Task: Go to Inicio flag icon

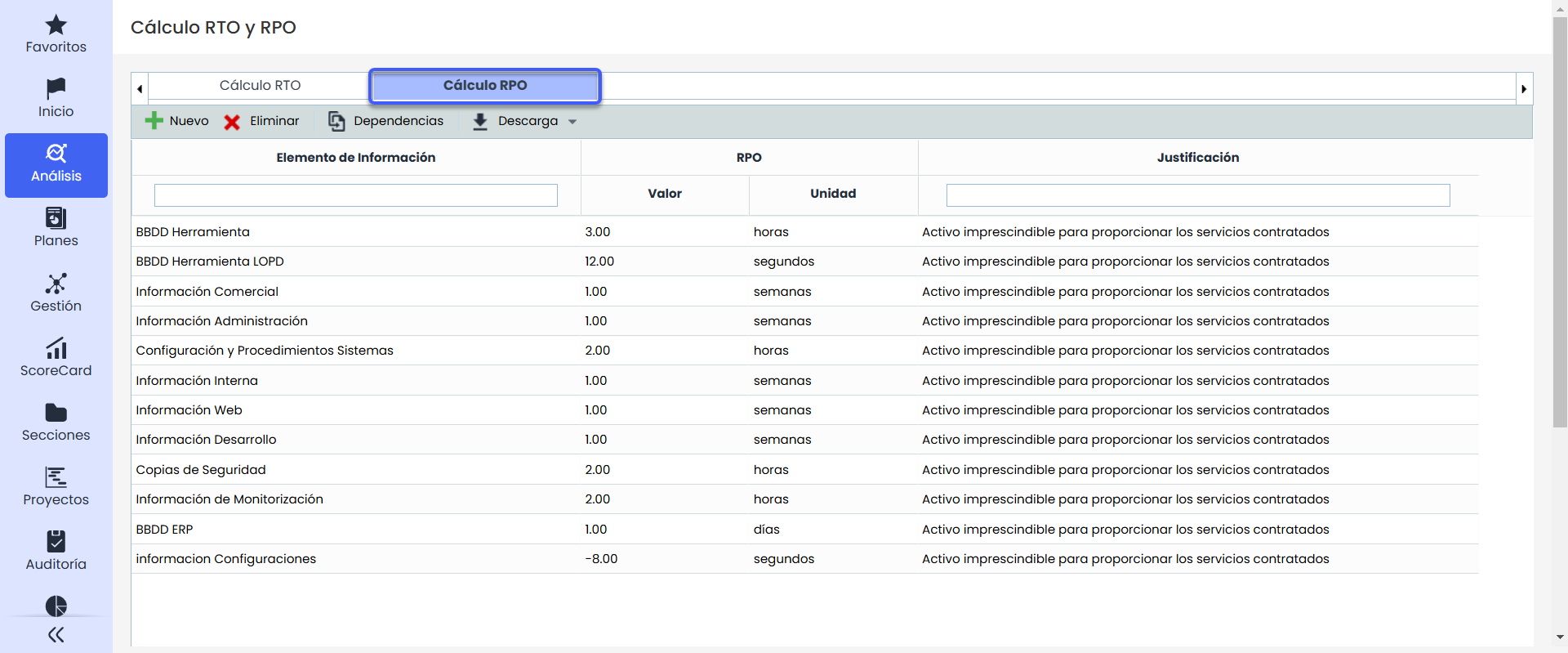Action: 56,88
